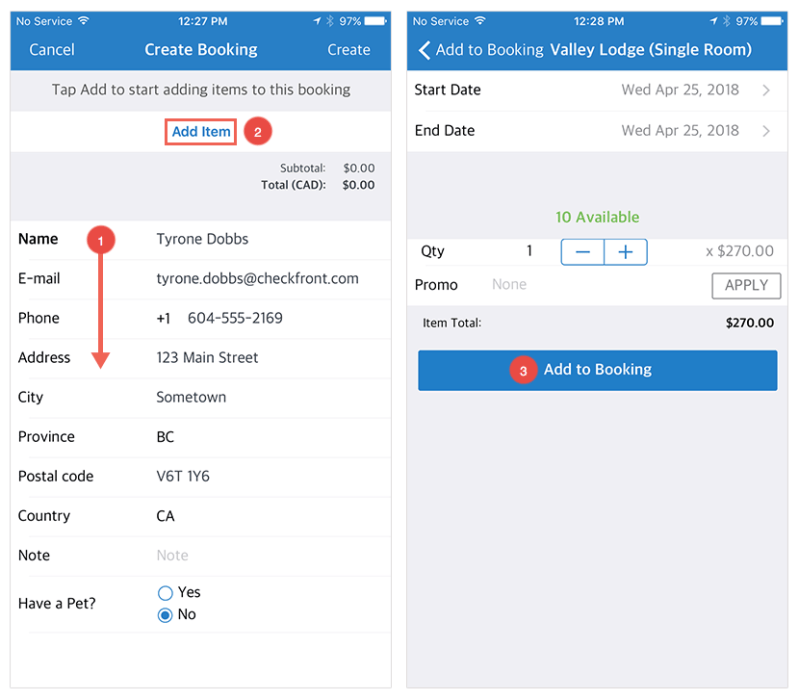
Task: Tap the 12:27 PM clock
Action: 202,21
